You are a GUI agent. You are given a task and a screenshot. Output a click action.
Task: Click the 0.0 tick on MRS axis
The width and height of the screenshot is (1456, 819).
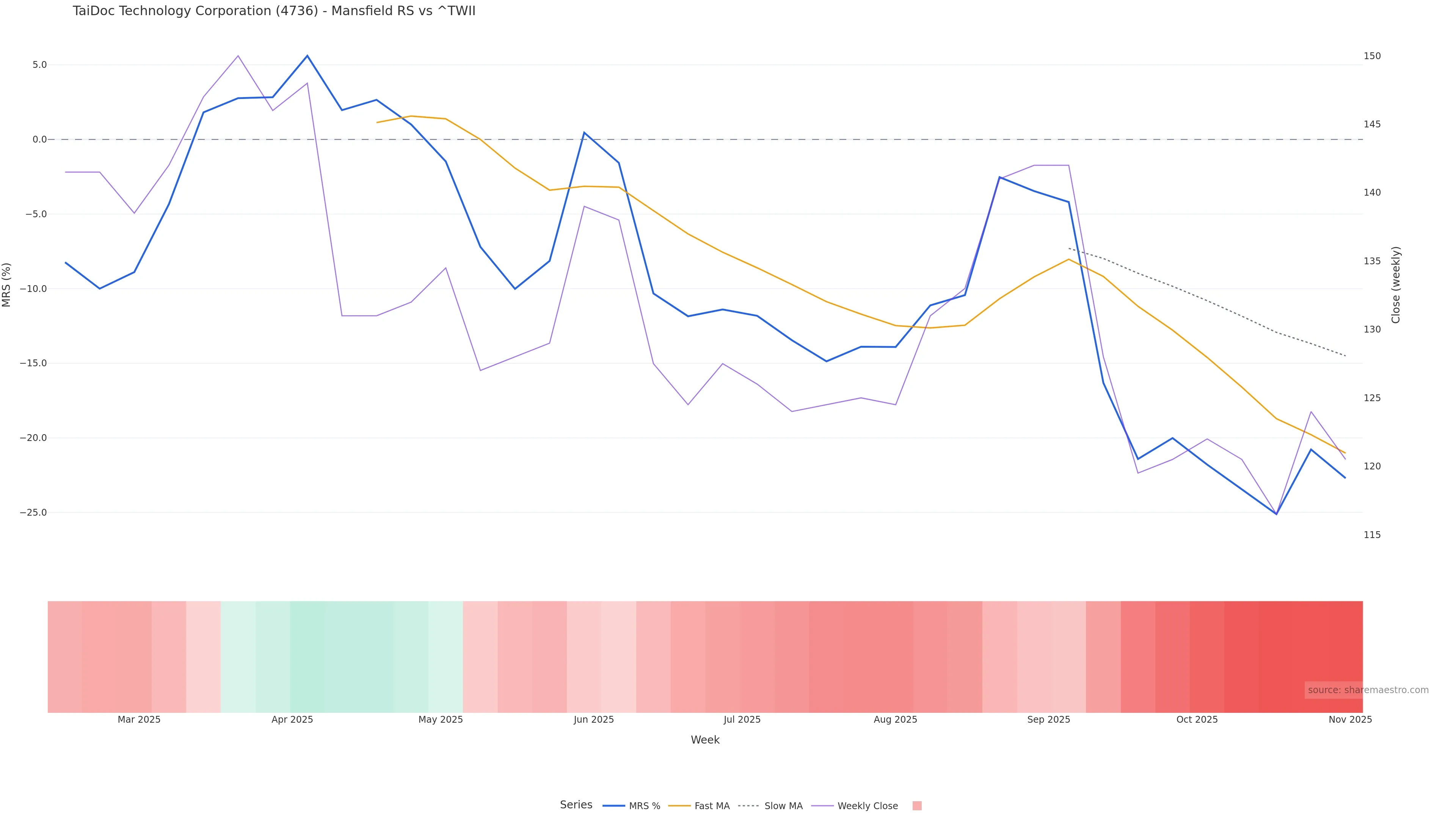(39, 140)
